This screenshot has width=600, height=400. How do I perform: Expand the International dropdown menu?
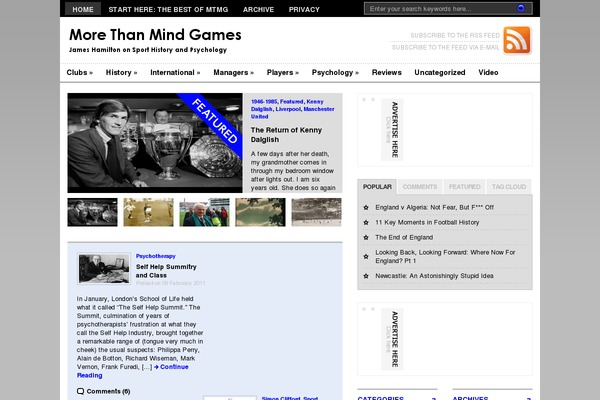tap(175, 72)
